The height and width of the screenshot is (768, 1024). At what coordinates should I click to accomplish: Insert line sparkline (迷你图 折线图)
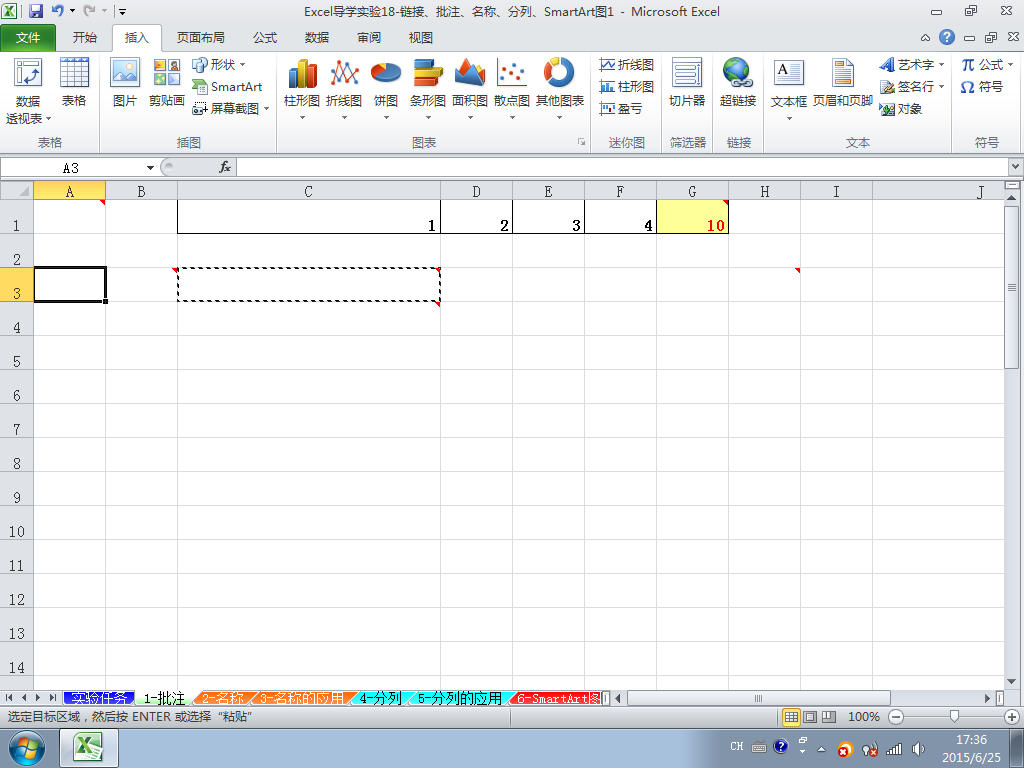coord(626,65)
